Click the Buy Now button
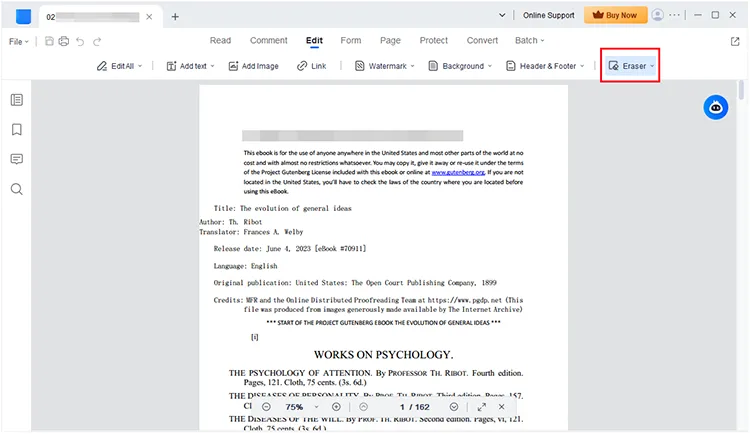Viewport: 750px width, 434px height. point(615,15)
